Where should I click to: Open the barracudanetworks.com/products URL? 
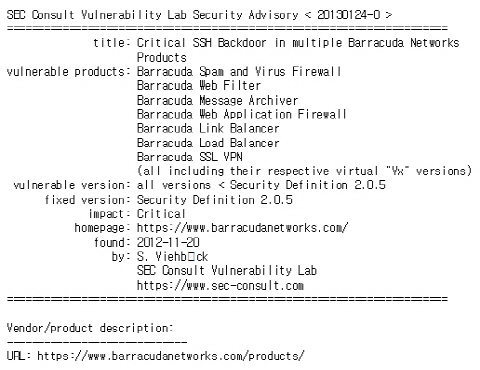coord(171,356)
